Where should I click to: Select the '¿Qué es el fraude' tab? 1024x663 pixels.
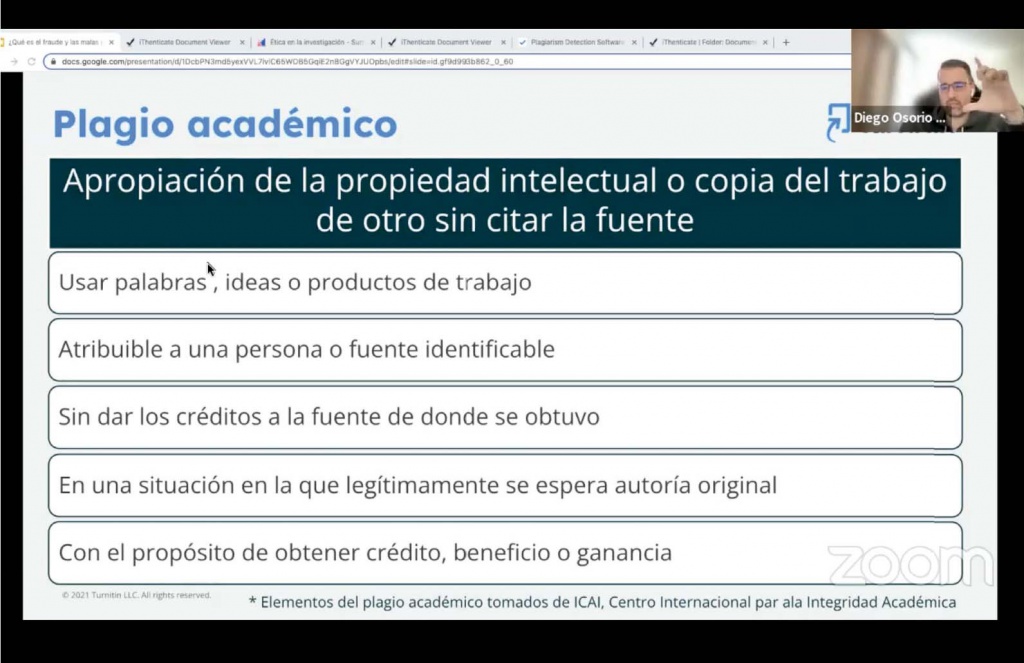(x=55, y=42)
